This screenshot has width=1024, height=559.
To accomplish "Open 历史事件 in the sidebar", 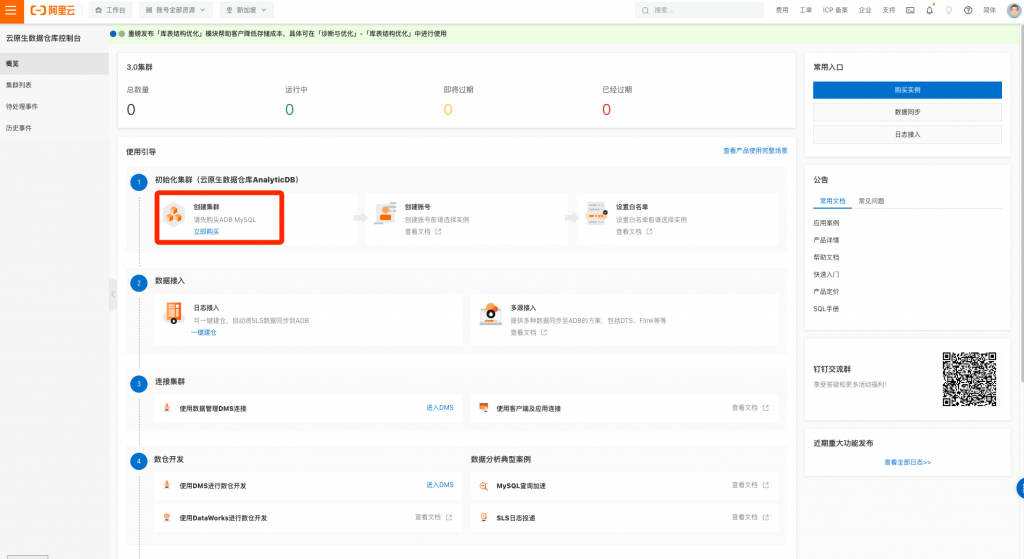I will 54,129.
